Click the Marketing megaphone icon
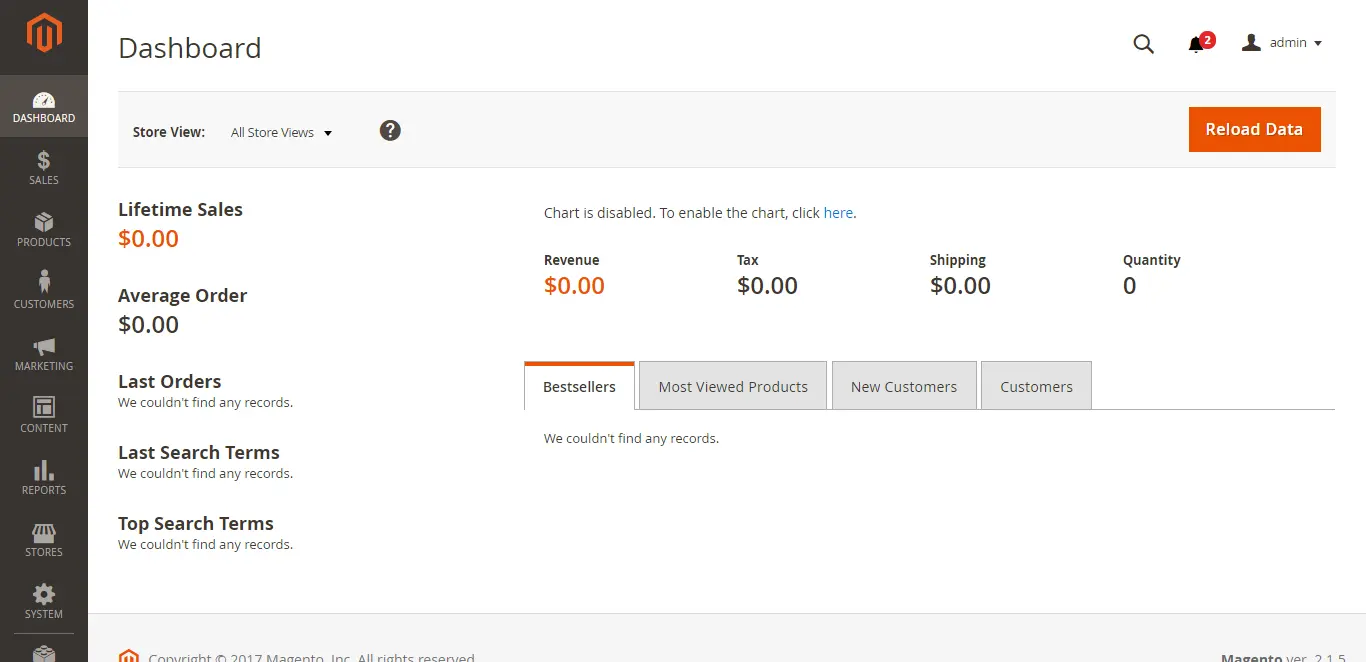 pyautogui.click(x=43, y=353)
